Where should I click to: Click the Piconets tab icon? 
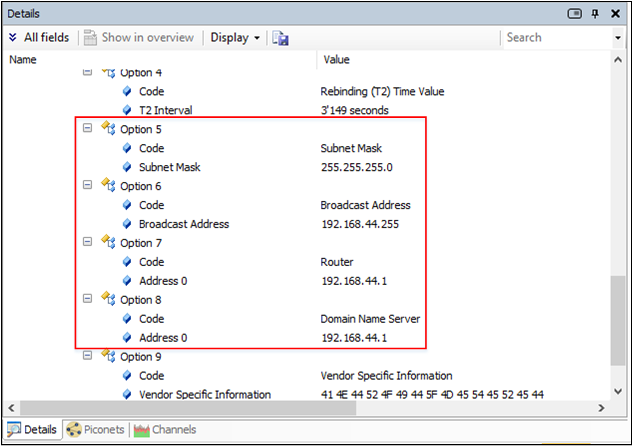point(73,429)
